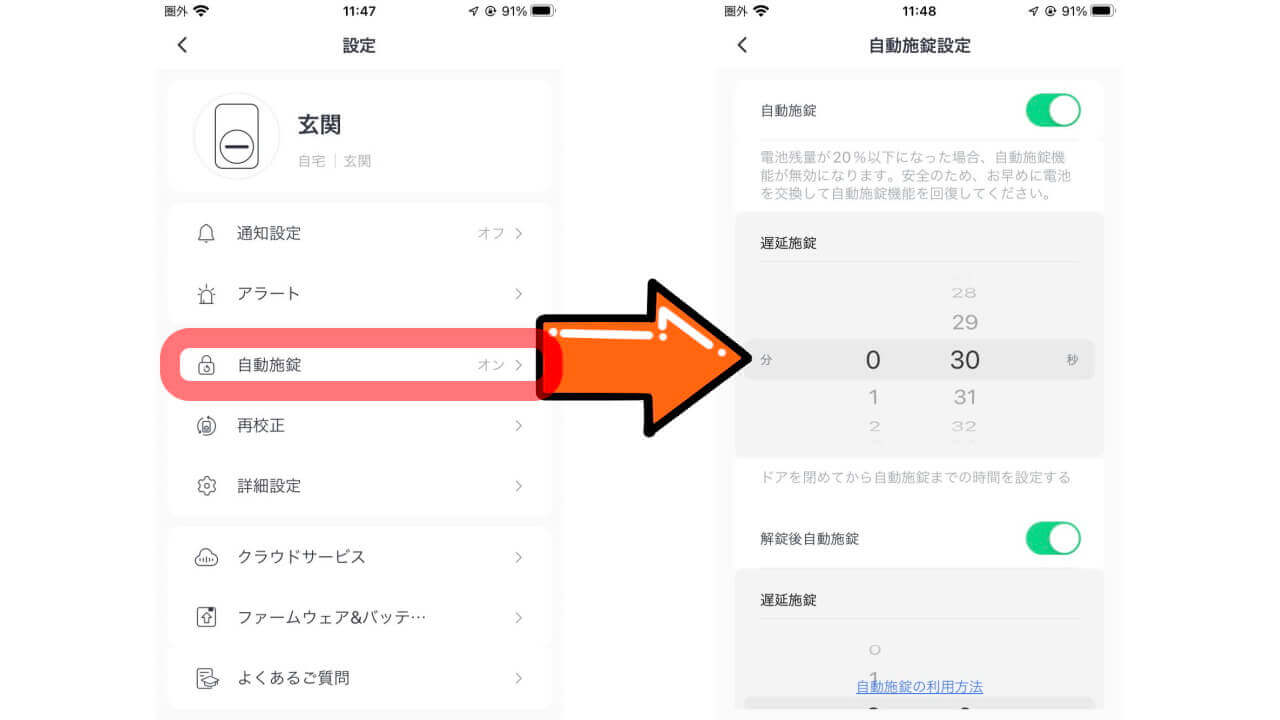Tap the recalibration icon beside 再校正
This screenshot has width=1280, height=720.
tap(206, 425)
